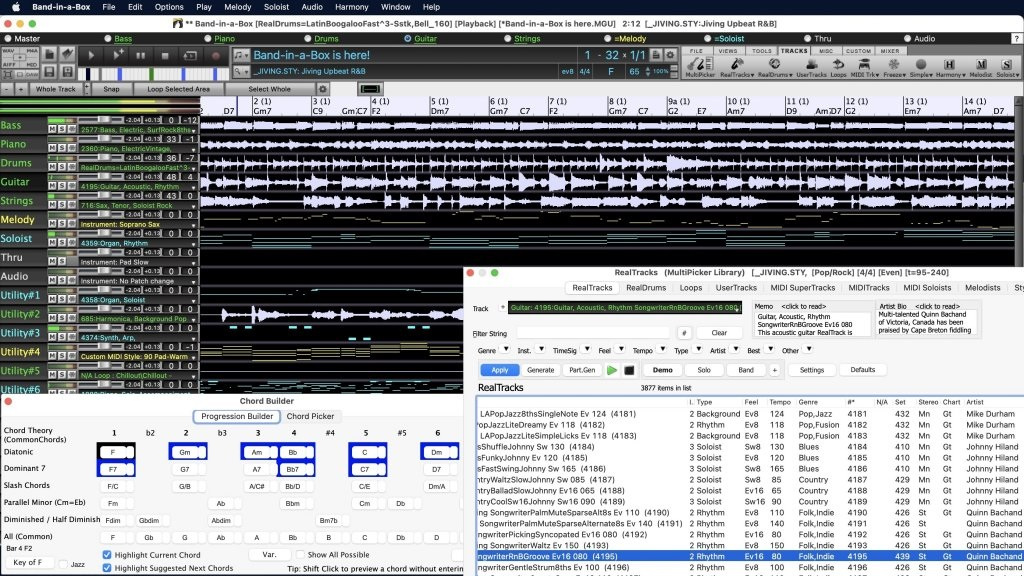1024x576 pixels.
Task: Mute the Bass track with its M button
Action: coord(50,128)
